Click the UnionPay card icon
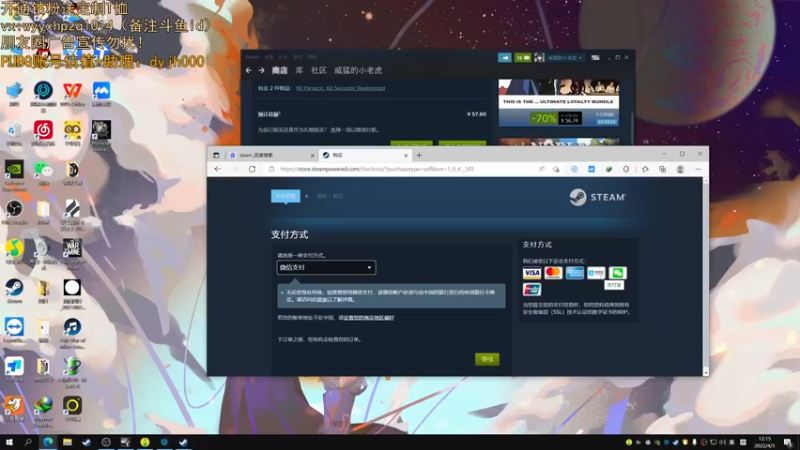 [x=532, y=290]
